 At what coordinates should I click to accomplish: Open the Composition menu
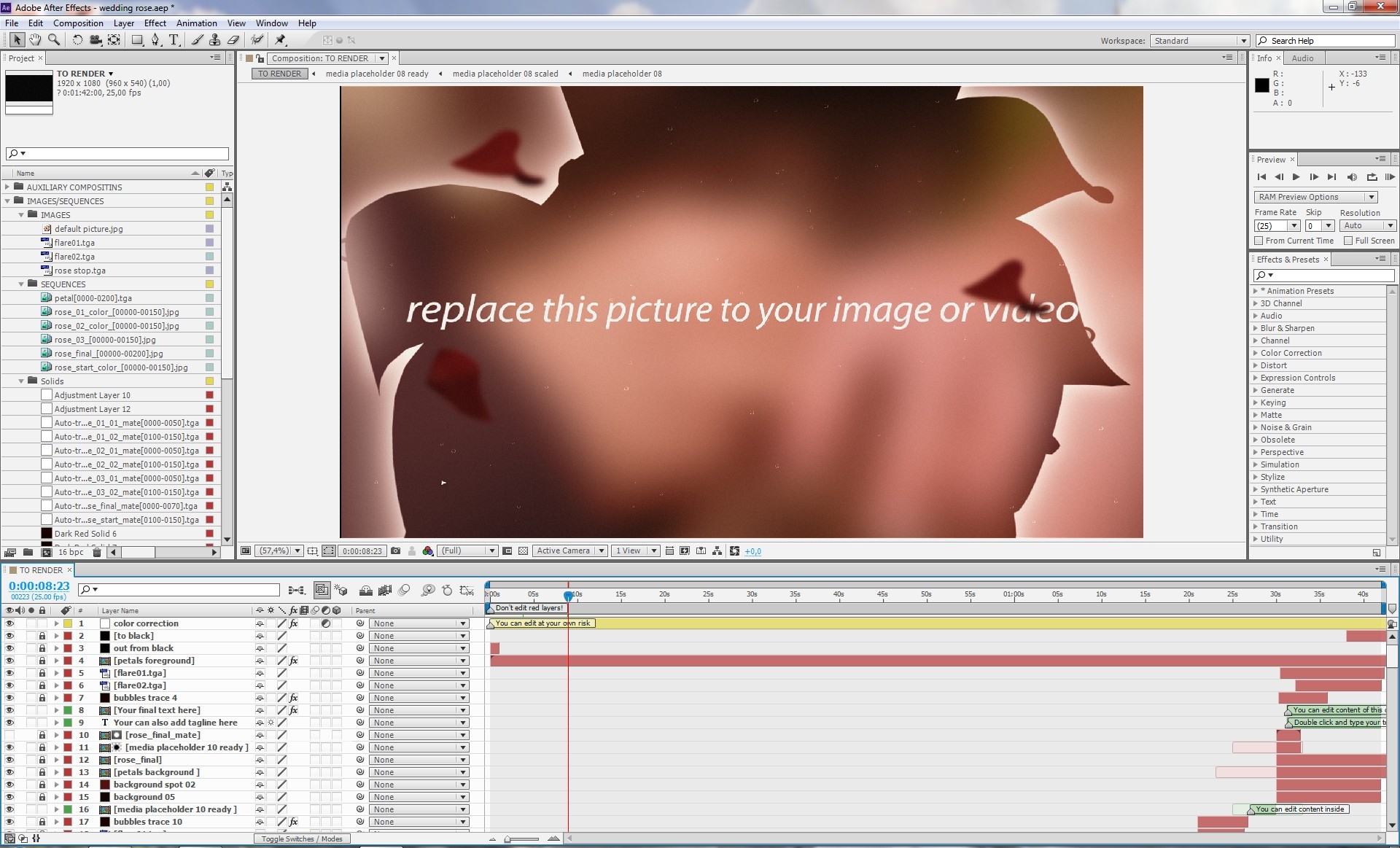click(x=78, y=23)
